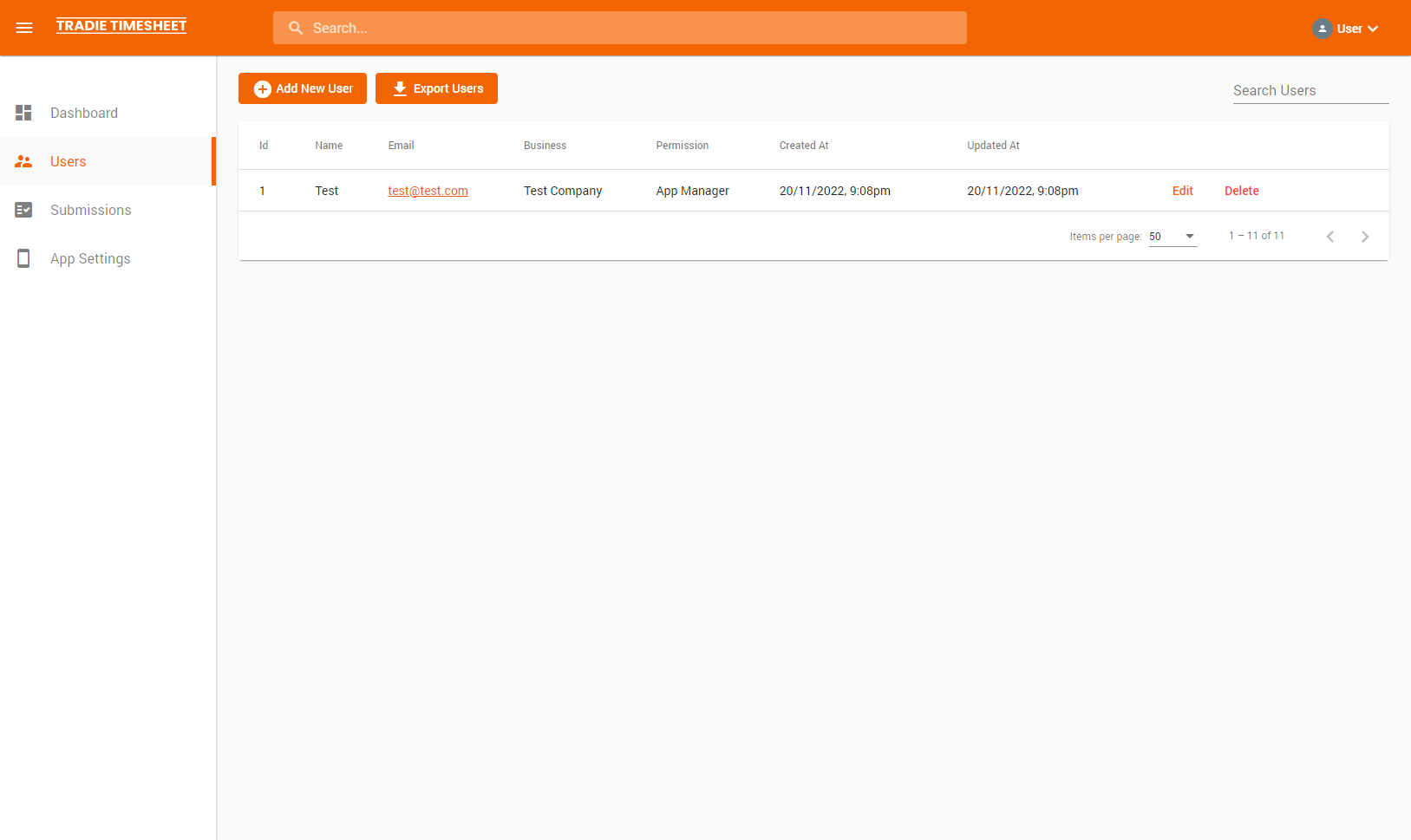Click the Test name cell
Viewport: 1411px width, 840px height.
pos(327,191)
